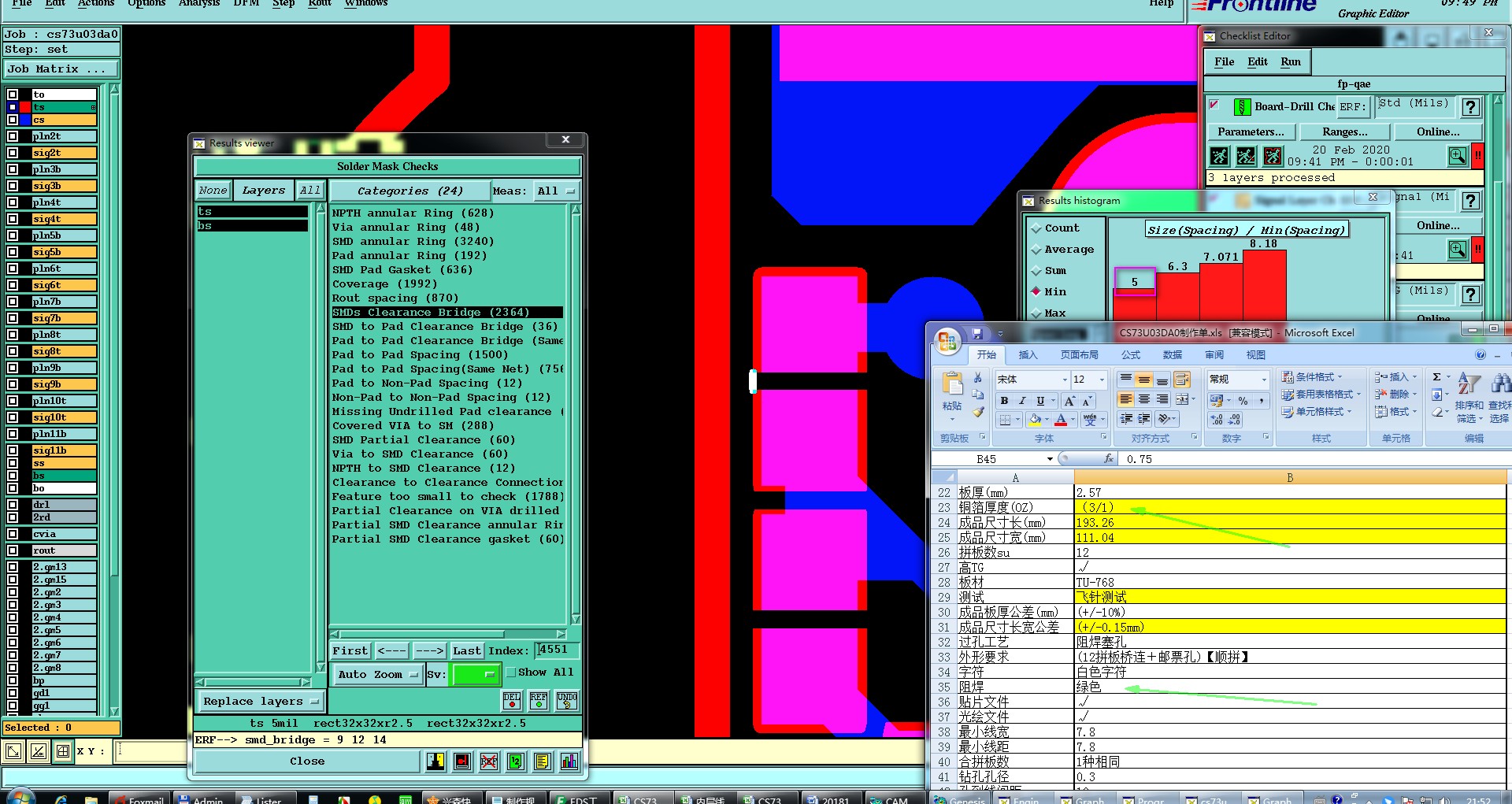Click the red snapshot icon beside Close
The image size is (1512, 804).
pos(462,761)
